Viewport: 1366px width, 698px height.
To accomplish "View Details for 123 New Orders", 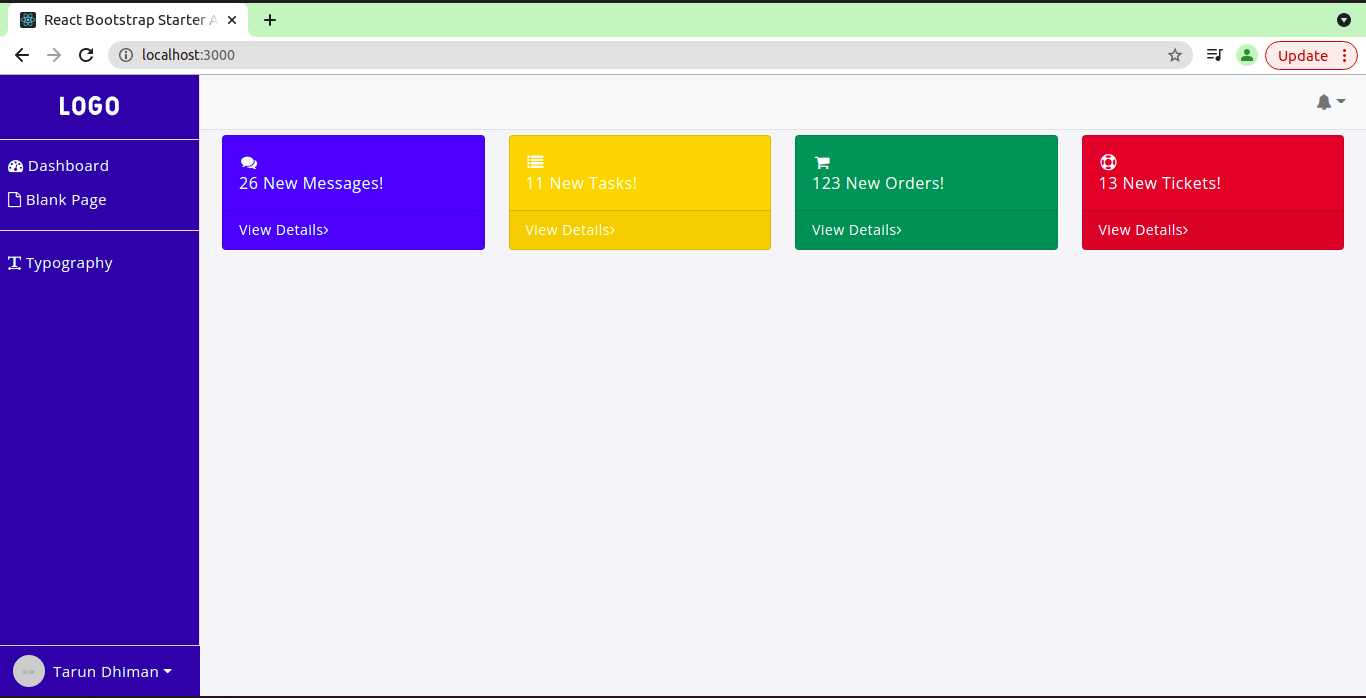I will point(856,230).
